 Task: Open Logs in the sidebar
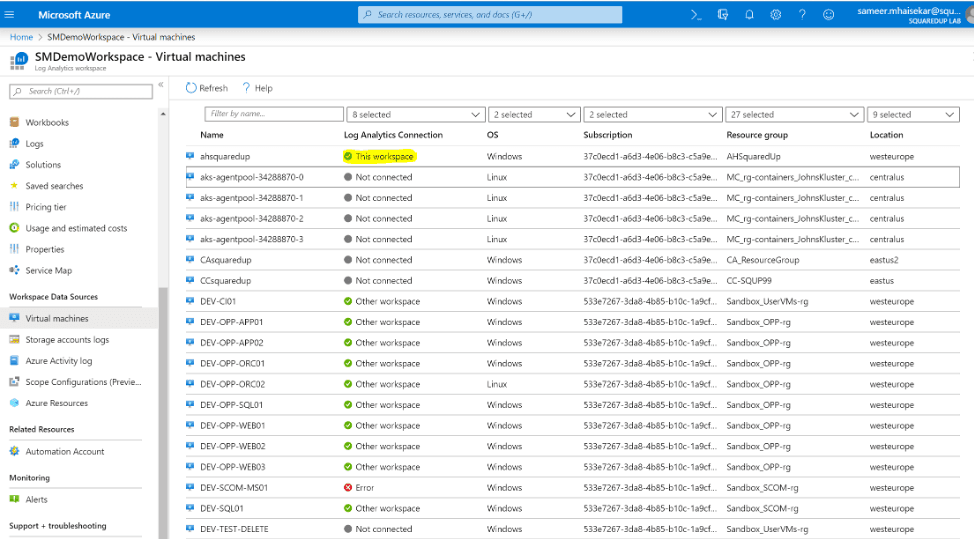point(34,144)
